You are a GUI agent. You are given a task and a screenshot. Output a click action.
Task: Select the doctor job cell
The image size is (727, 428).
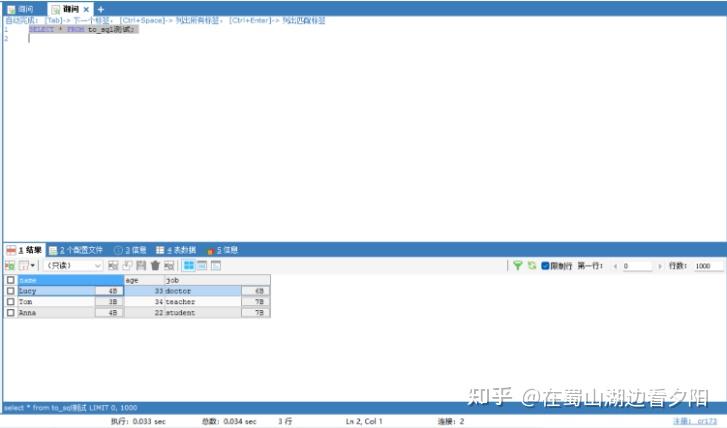[x=203, y=291]
